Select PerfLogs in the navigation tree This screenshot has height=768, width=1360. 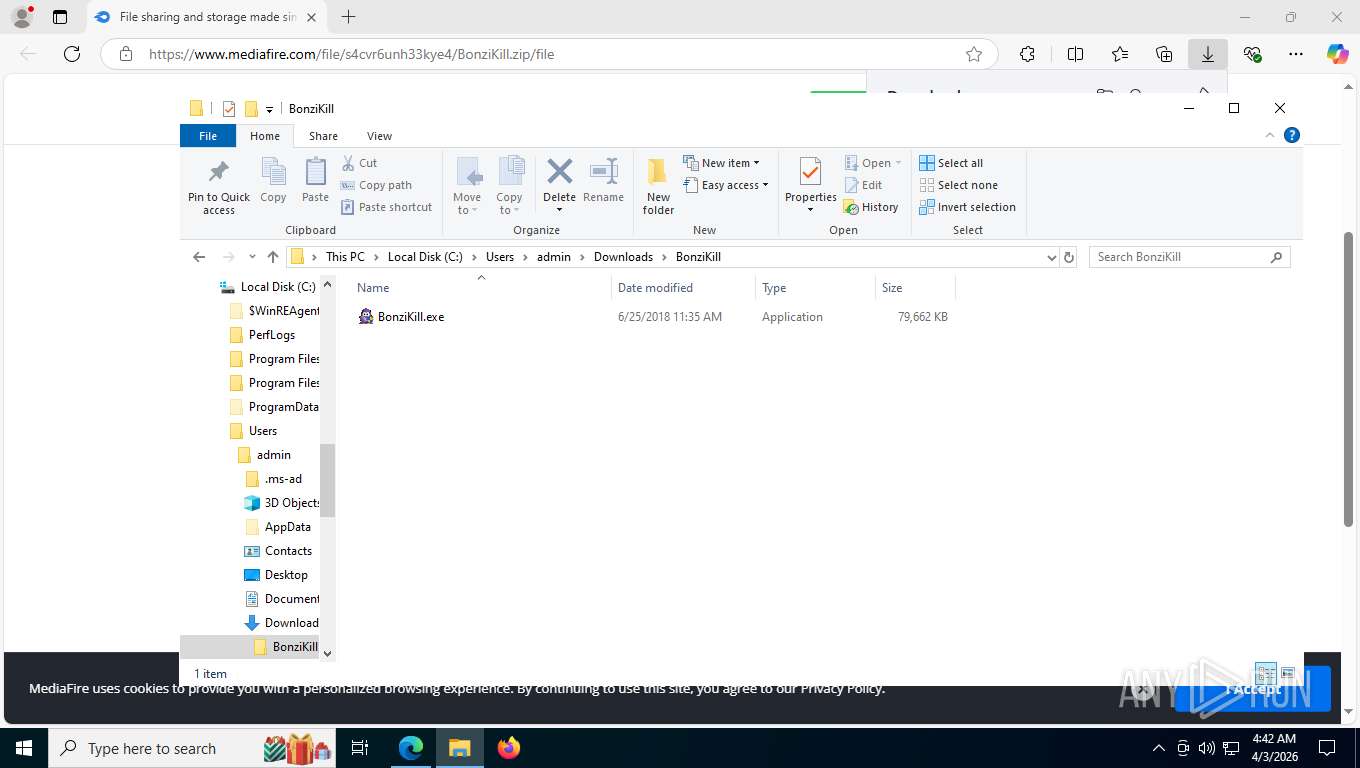[272, 335]
